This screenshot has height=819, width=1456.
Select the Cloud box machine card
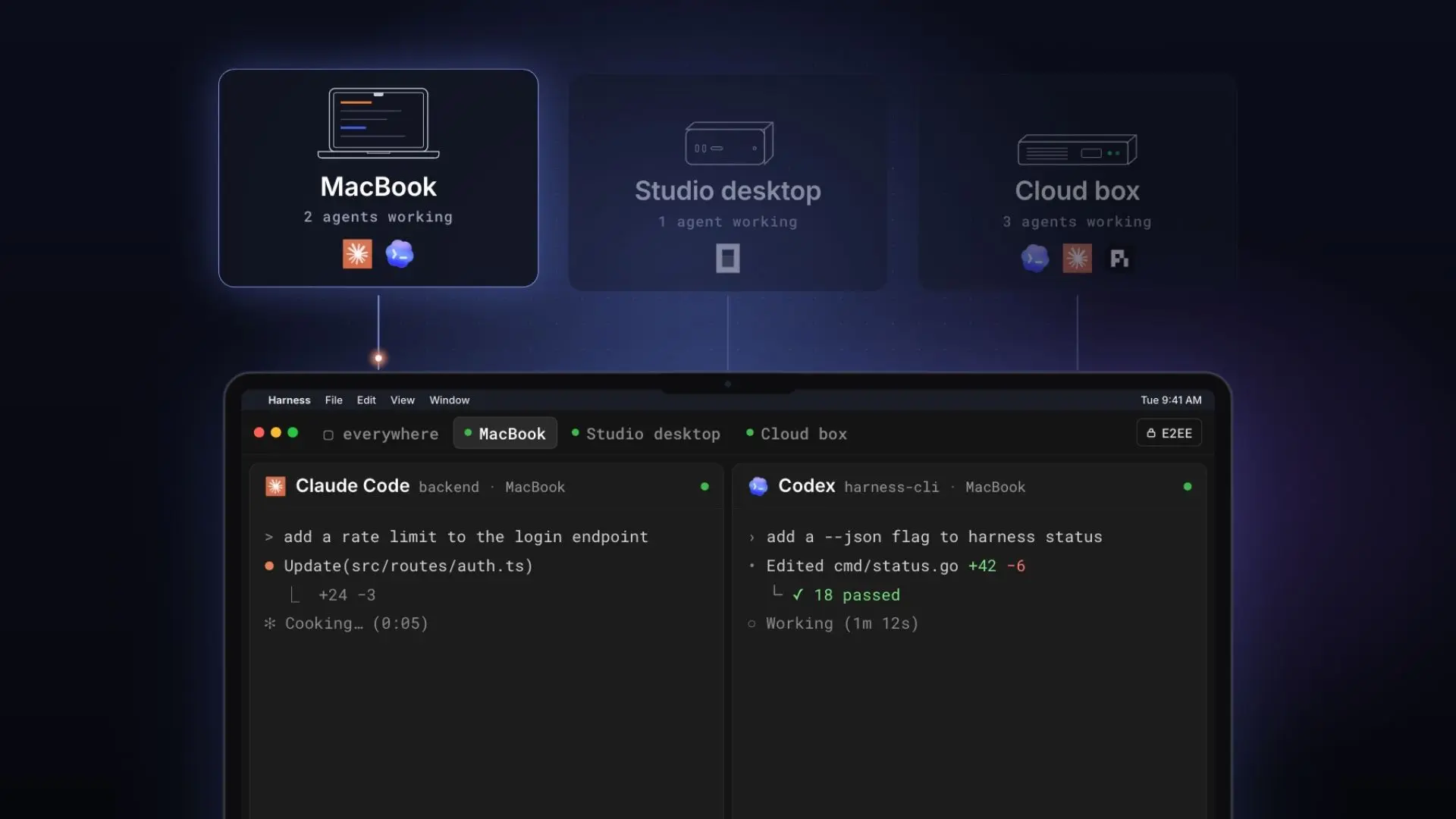click(x=1078, y=182)
